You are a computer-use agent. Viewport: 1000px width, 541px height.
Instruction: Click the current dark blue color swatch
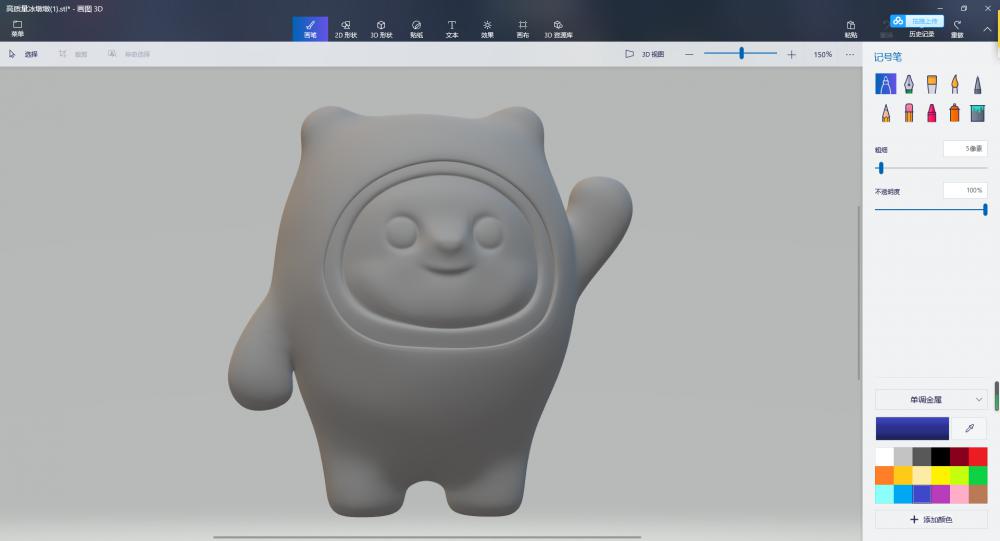tap(912, 429)
